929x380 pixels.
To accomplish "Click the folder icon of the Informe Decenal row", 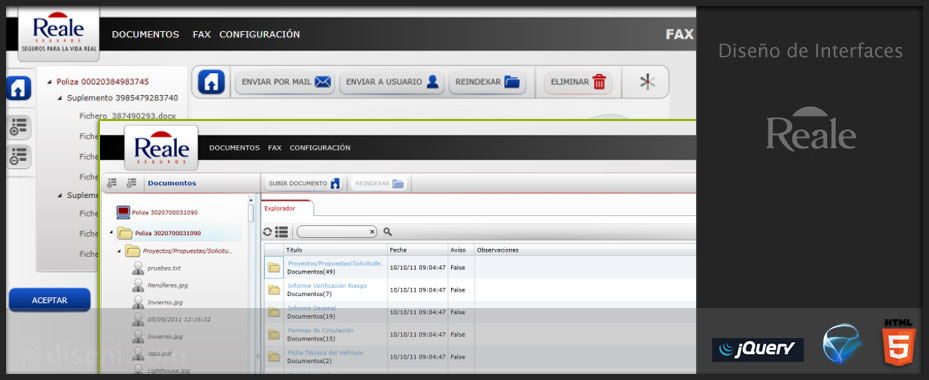I will point(274,312).
